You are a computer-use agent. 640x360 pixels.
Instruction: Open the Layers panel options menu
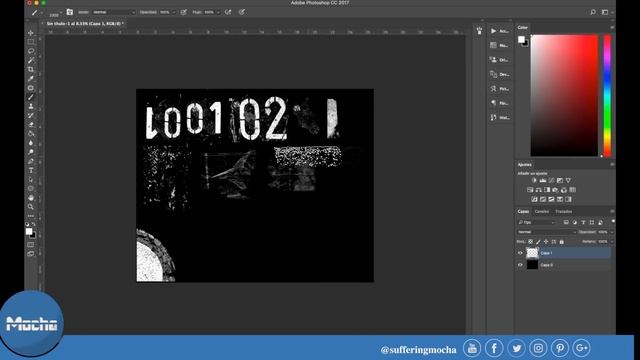click(x=612, y=211)
